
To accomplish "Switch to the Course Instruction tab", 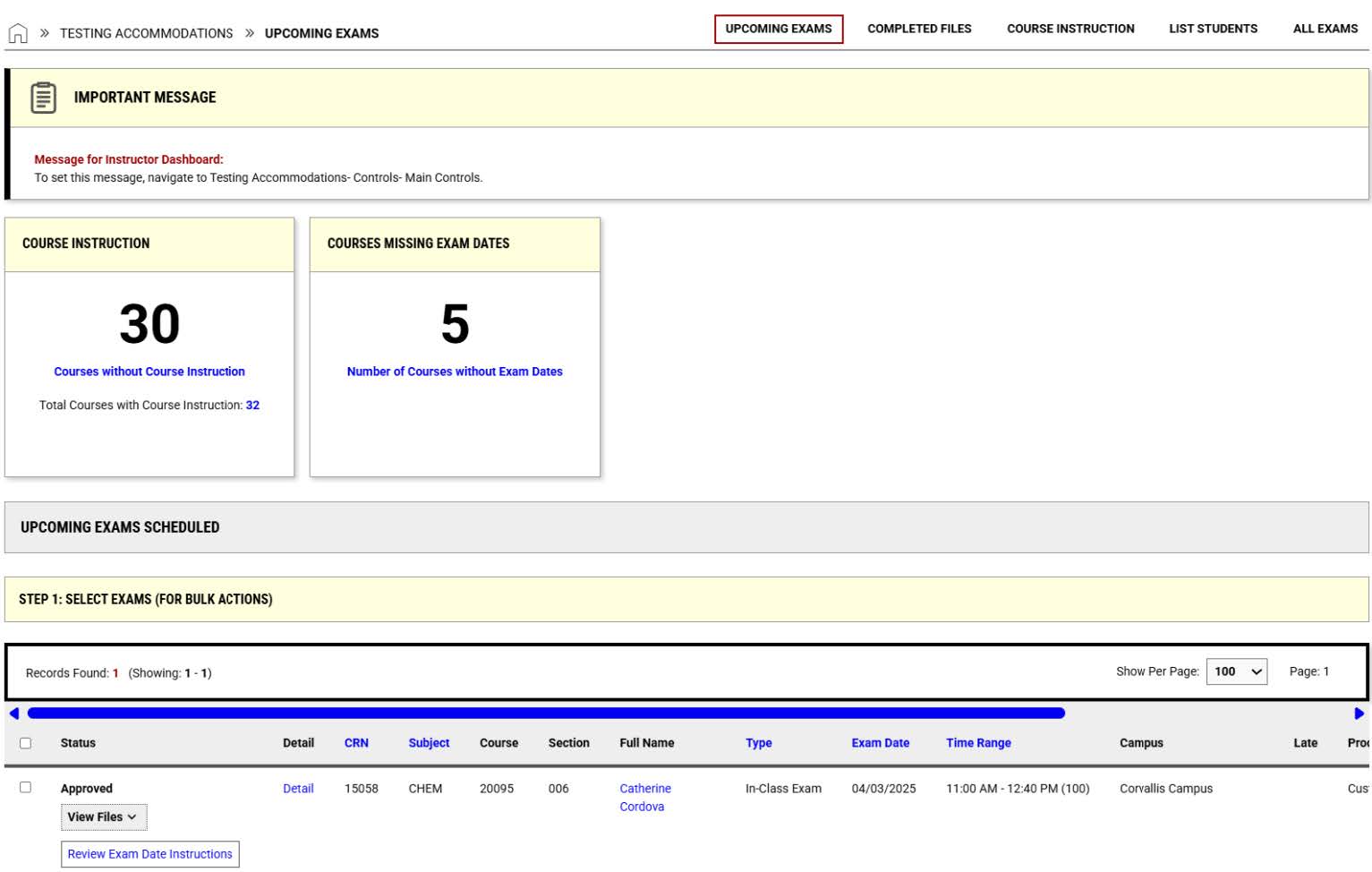I will click(x=1070, y=28).
